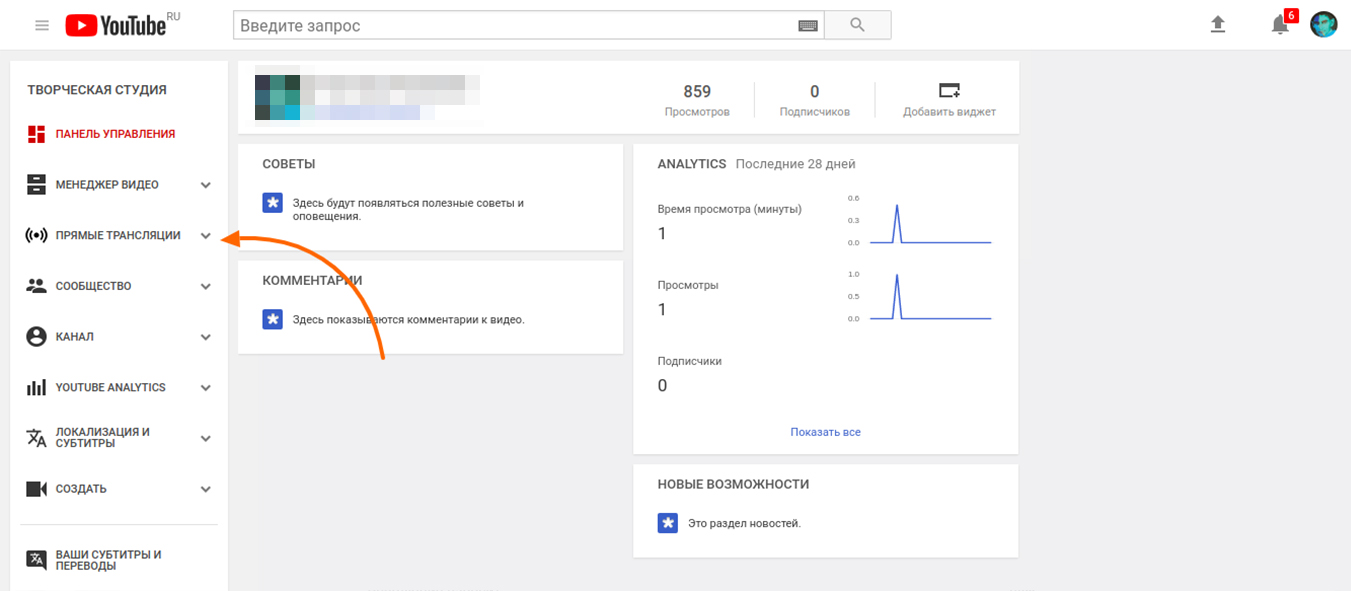This screenshot has height=591, width=1351.
Task: Open the on-screen keyboard icon
Action: pyautogui.click(x=808, y=26)
